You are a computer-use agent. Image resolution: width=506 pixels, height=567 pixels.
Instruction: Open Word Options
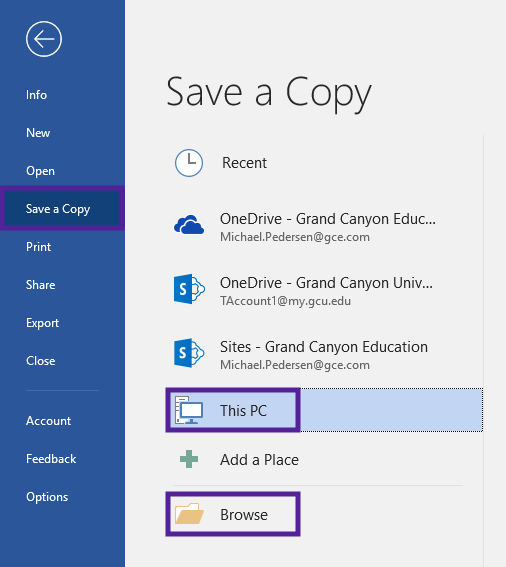pos(47,497)
